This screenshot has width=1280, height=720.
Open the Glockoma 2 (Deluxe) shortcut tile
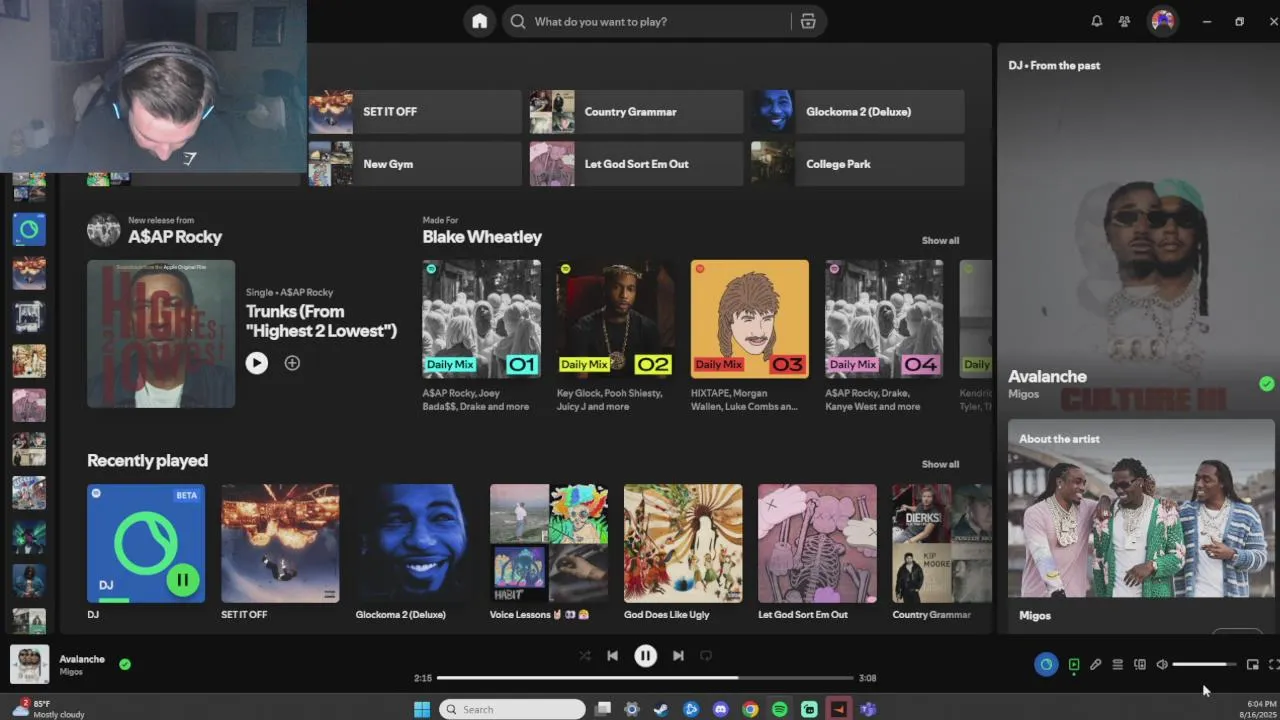[858, 112]
